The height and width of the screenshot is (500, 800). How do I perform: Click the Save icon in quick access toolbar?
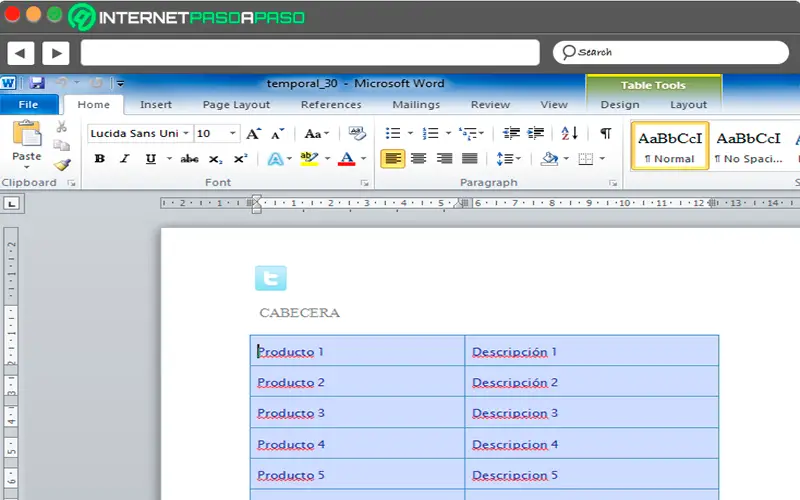[37, 84]
